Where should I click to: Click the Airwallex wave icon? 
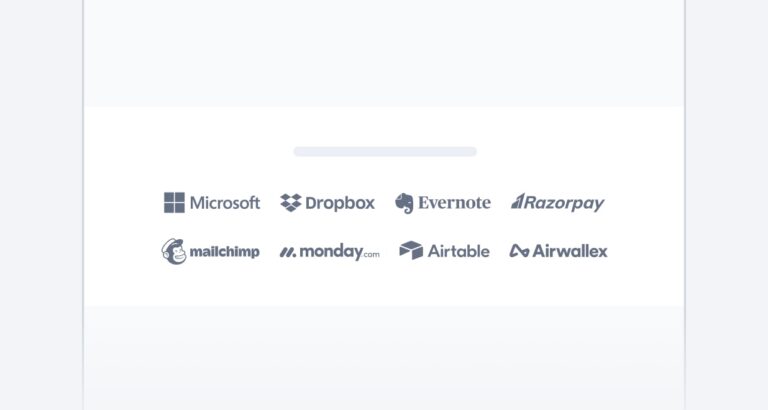click(519, 251)
